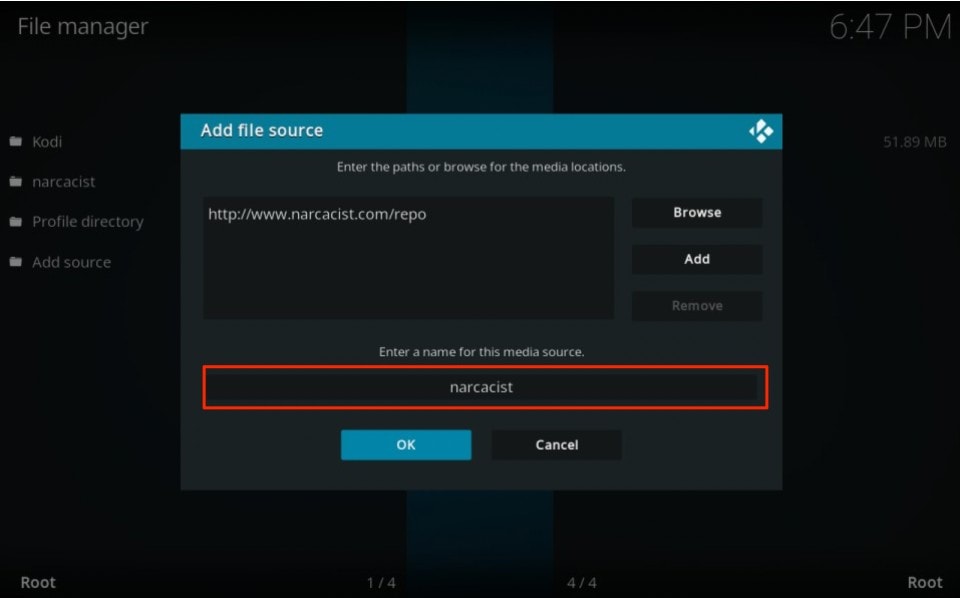Click the 1 / 4 item counter
Viewport: 960px width, 598px height.
[381, 583]
